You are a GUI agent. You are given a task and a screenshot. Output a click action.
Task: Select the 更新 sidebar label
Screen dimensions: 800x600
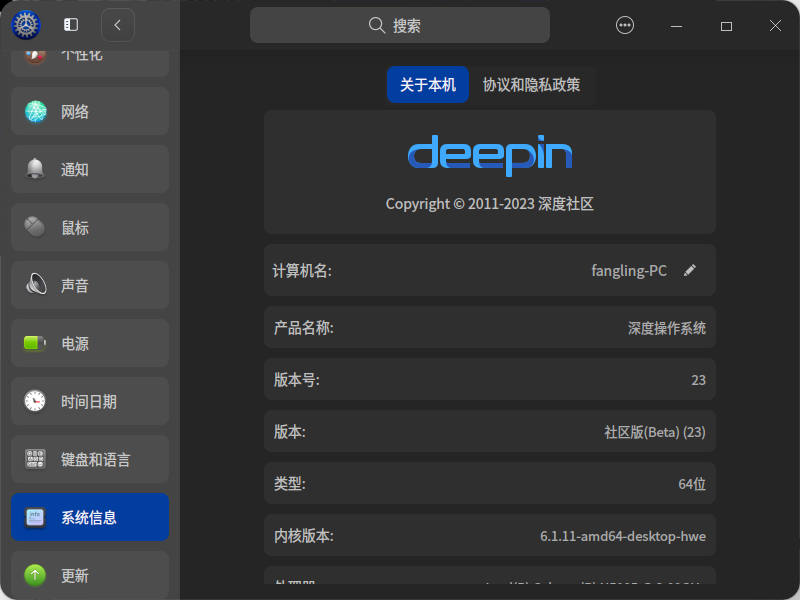tap(75, 576)
